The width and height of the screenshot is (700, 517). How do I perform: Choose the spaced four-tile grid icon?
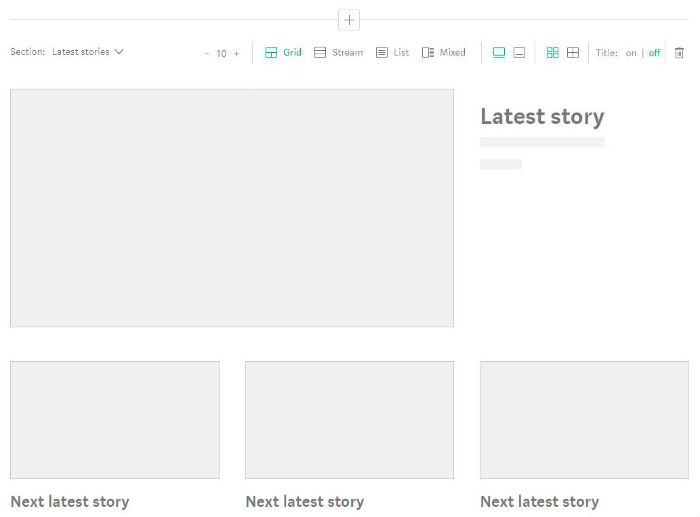pyautogui.click(x=552, y=53)
